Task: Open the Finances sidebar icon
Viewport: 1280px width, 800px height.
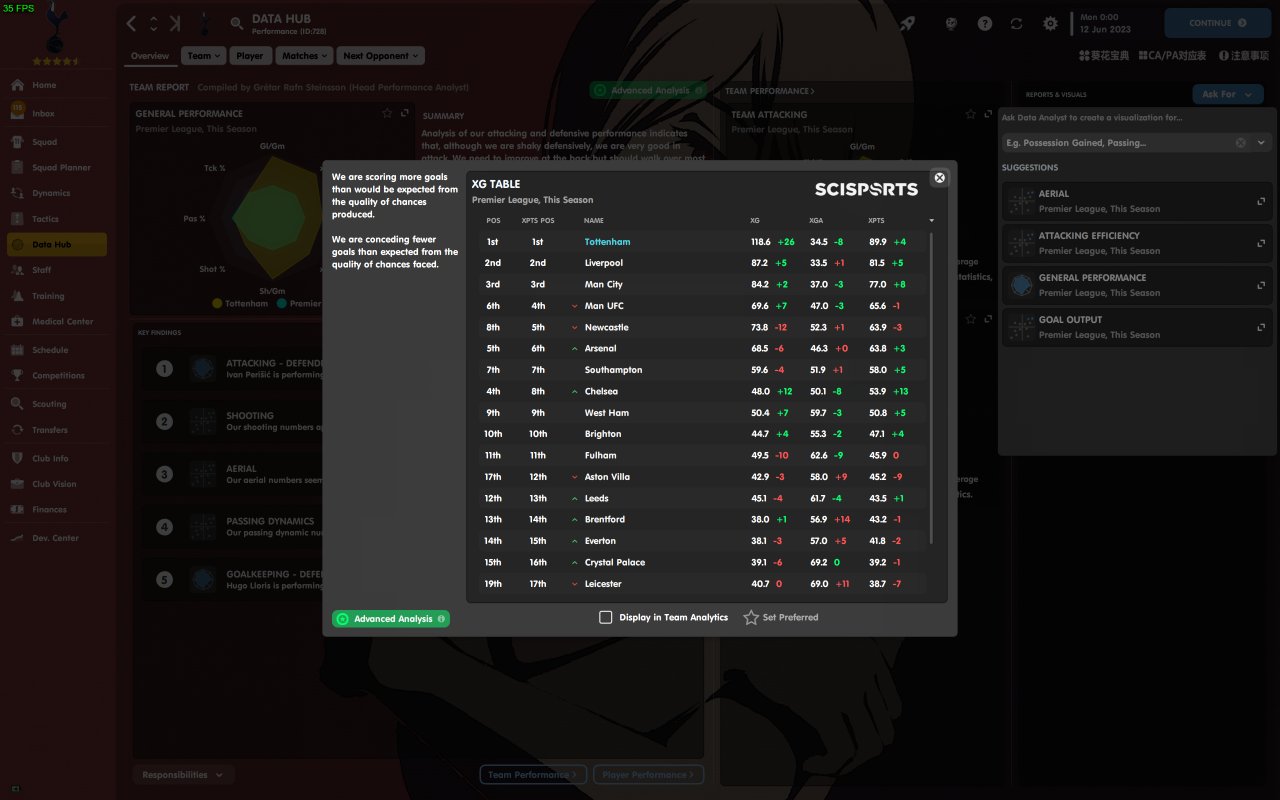Action: (17, 510)
